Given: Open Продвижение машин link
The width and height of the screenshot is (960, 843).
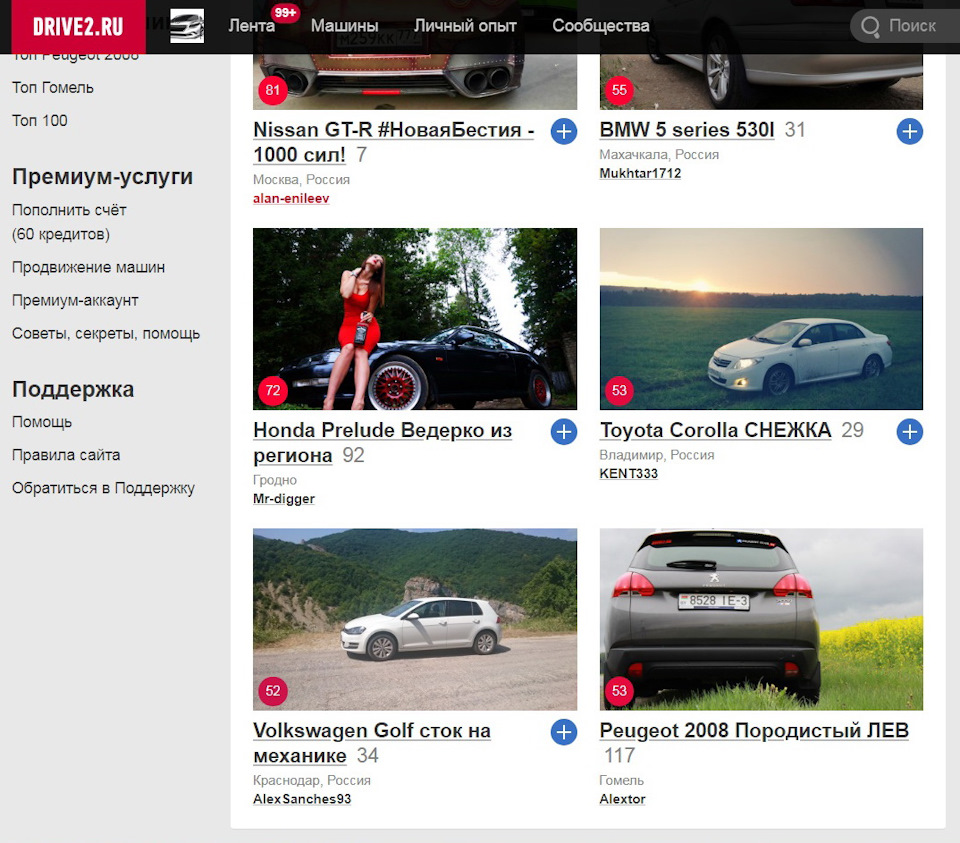Looking at the screenshot, I should coord(88,267).
